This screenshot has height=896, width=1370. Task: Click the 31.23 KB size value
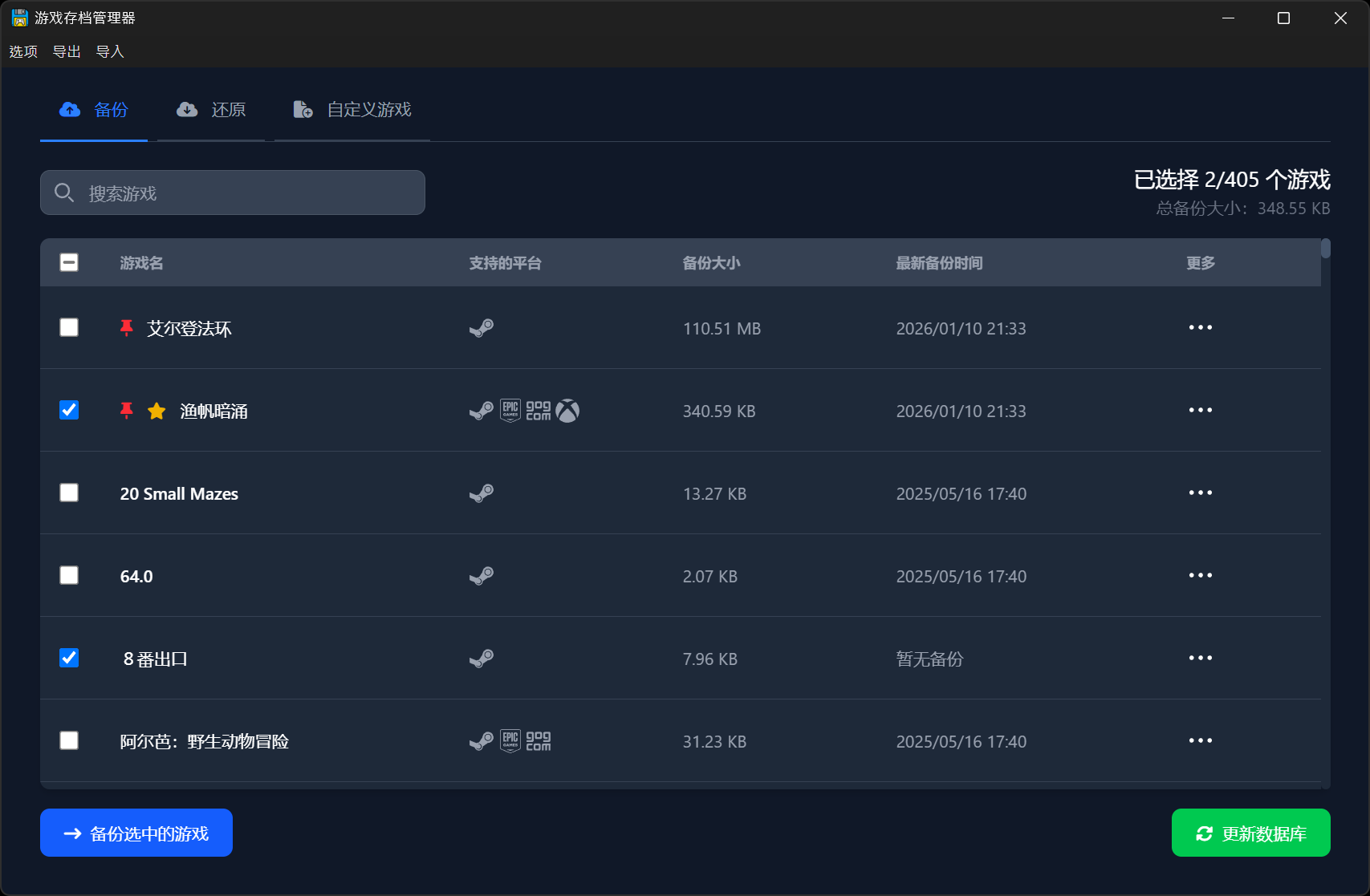click(x=714, y=741)
